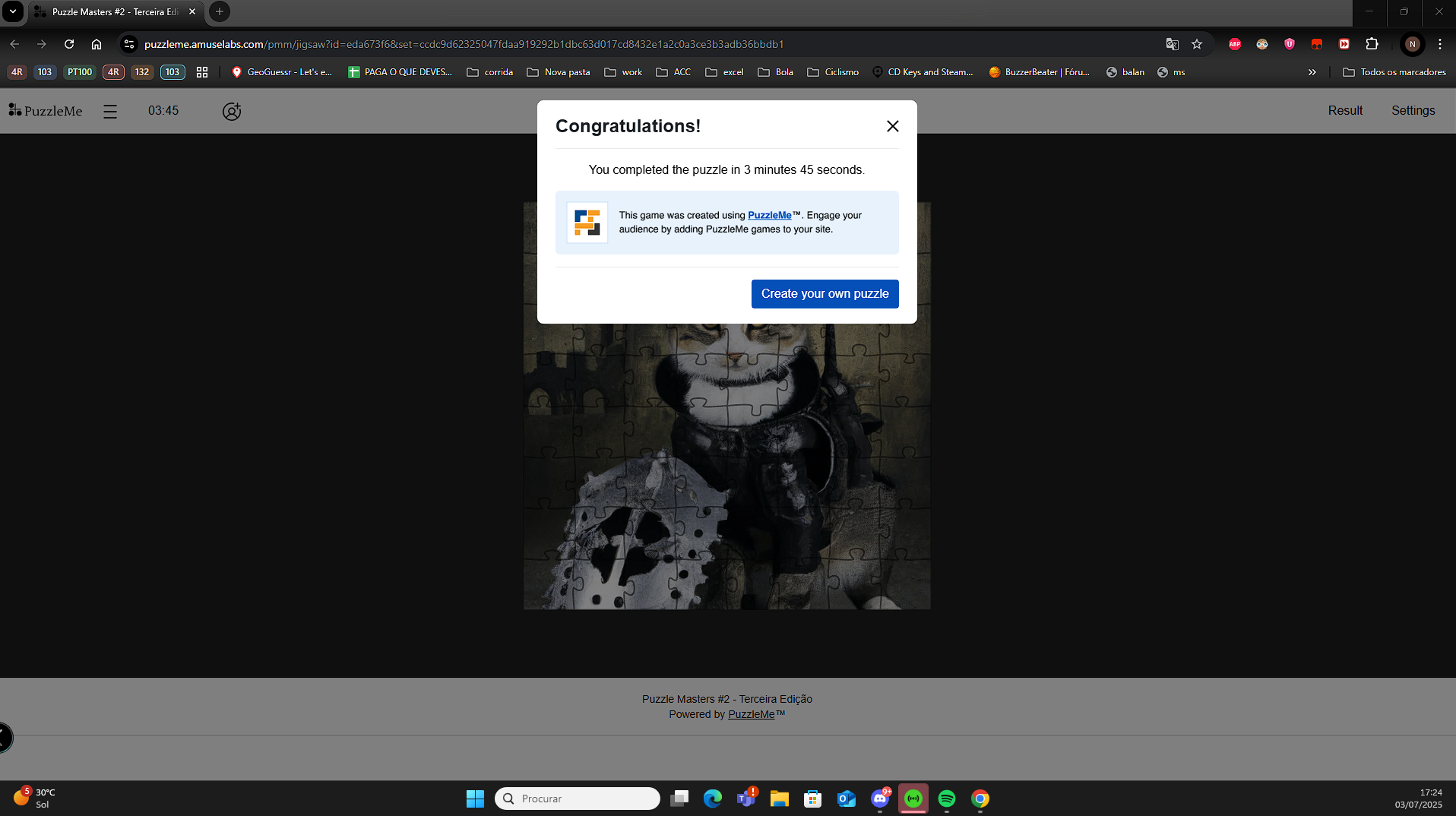Open the balan bookmark
Screen dimensions: 1456x816
(1125, 72)
